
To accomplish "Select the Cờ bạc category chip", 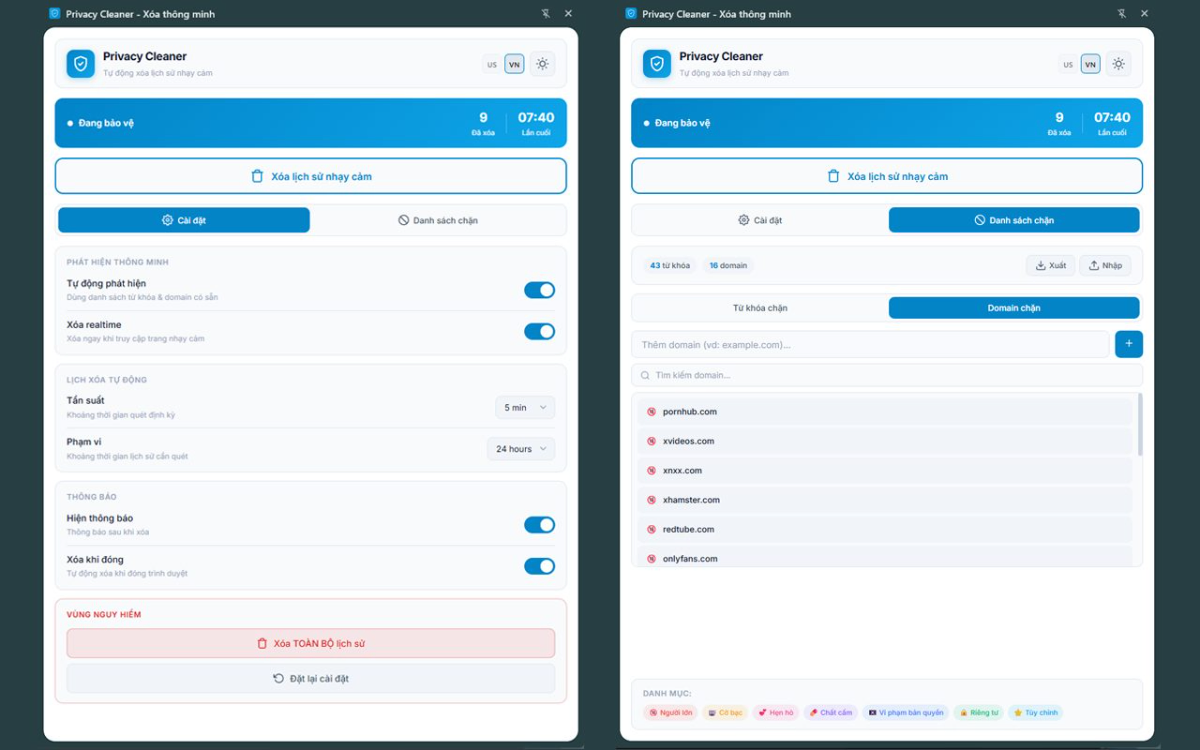I will 724,713.
